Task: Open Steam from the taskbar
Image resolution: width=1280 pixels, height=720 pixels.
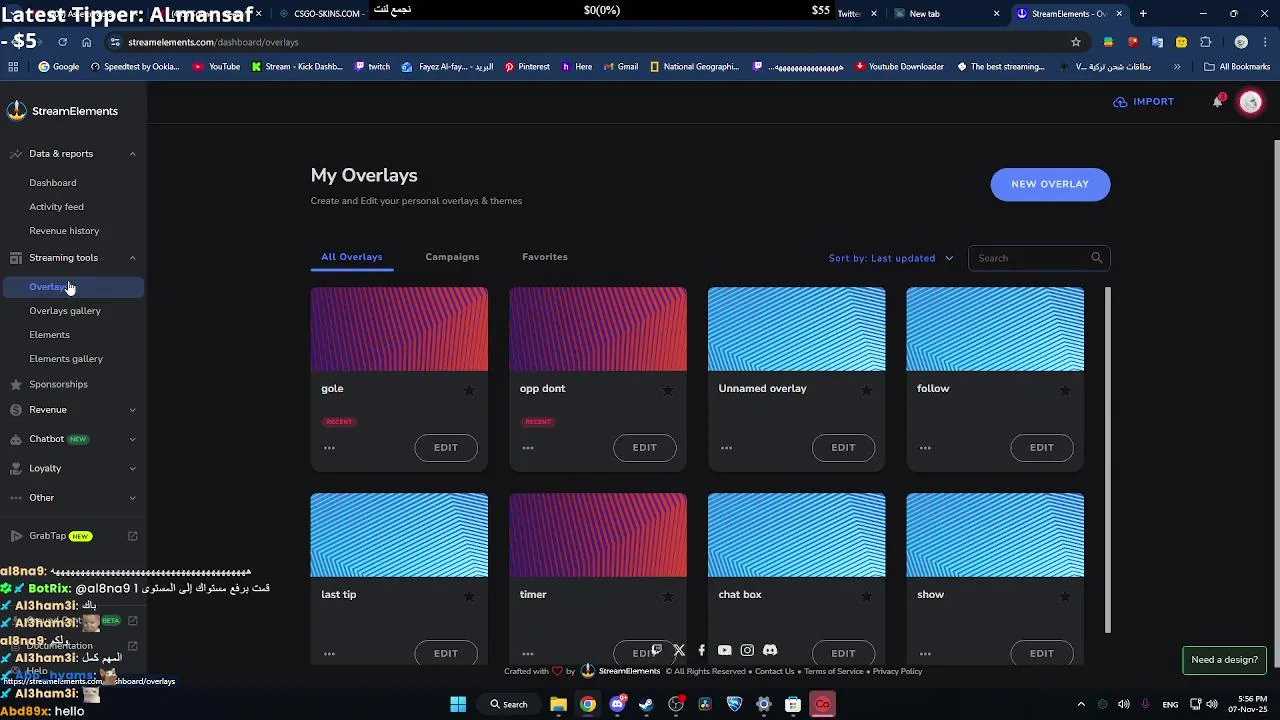Action: point(646,704)
